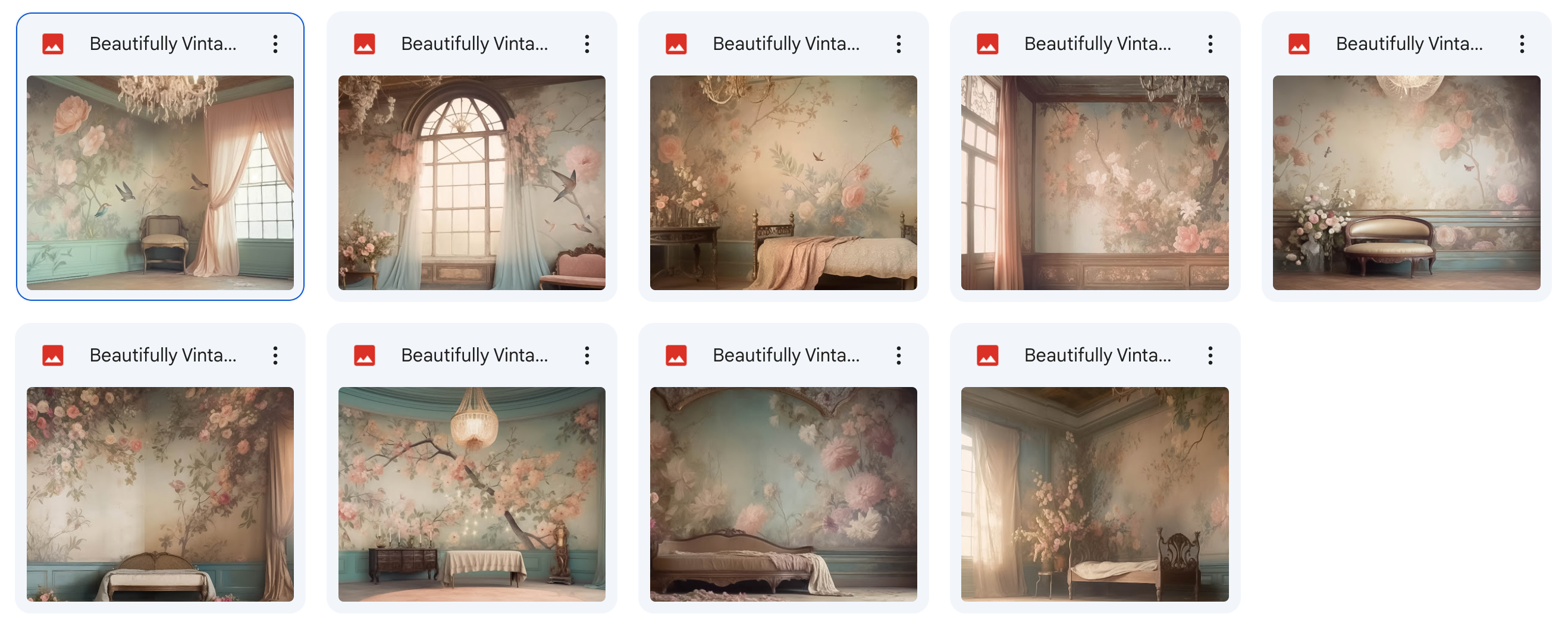The width and height of the screenshot is (1568, 629).
Task: Open more actions menu for the bed with pink blanket file
Action: tap(898, 44)
